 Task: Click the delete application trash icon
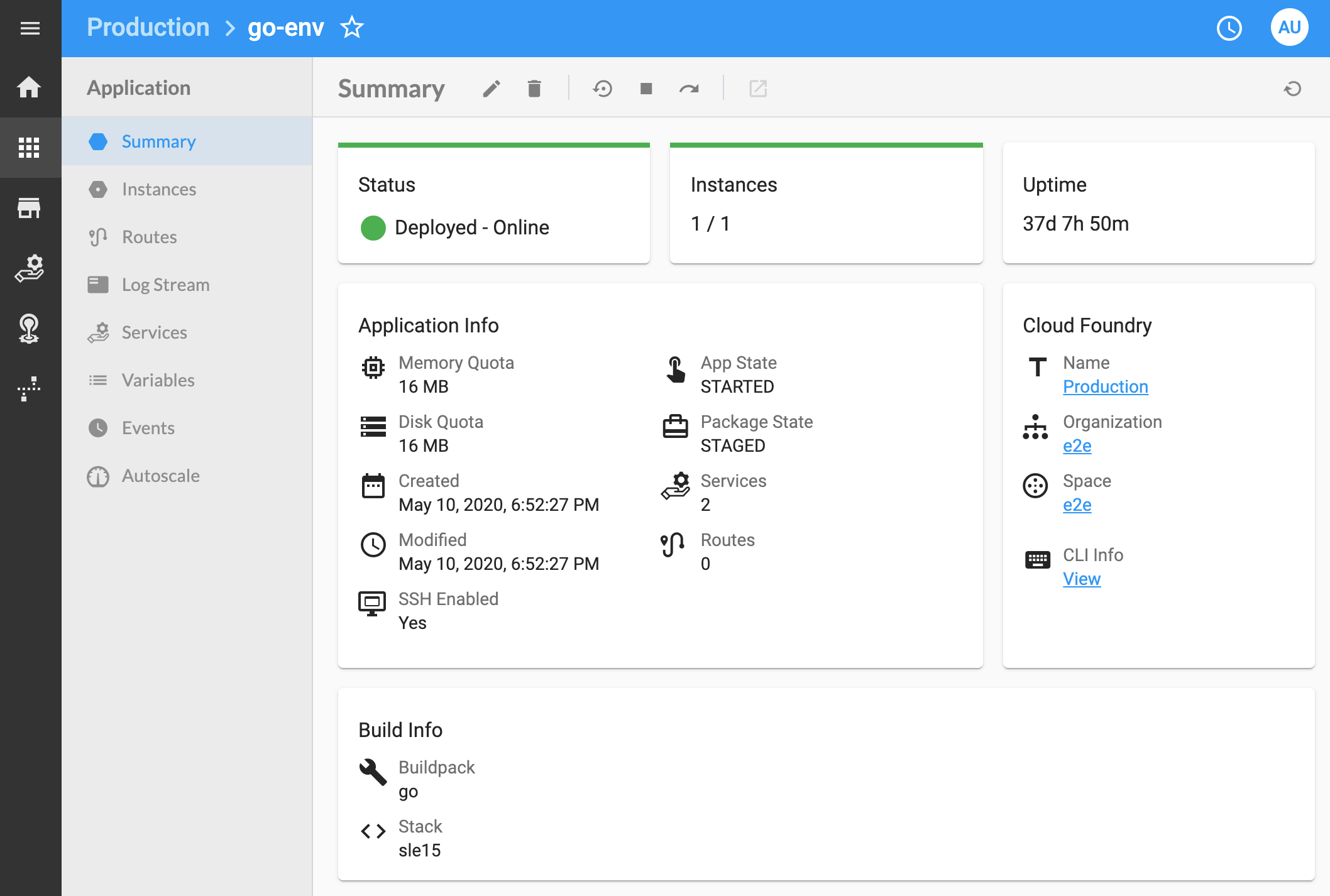(534, 89)
